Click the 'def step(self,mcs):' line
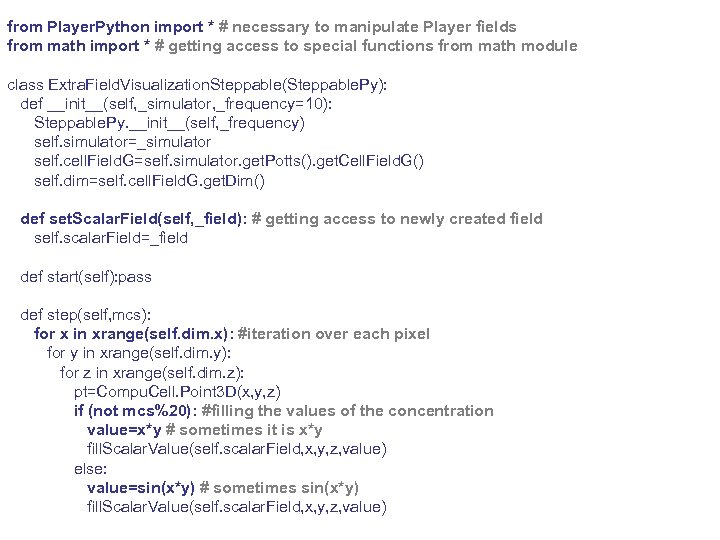Image resolution: width=720 pixels, height=540 pixels. point(86,315)
